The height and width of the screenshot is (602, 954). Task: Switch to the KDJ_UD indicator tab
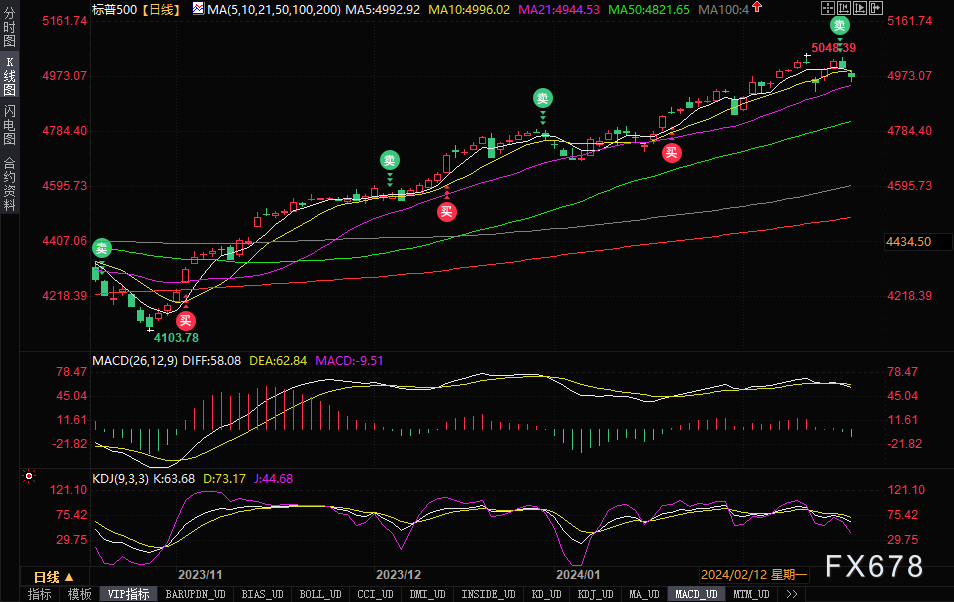click(595, 594)
